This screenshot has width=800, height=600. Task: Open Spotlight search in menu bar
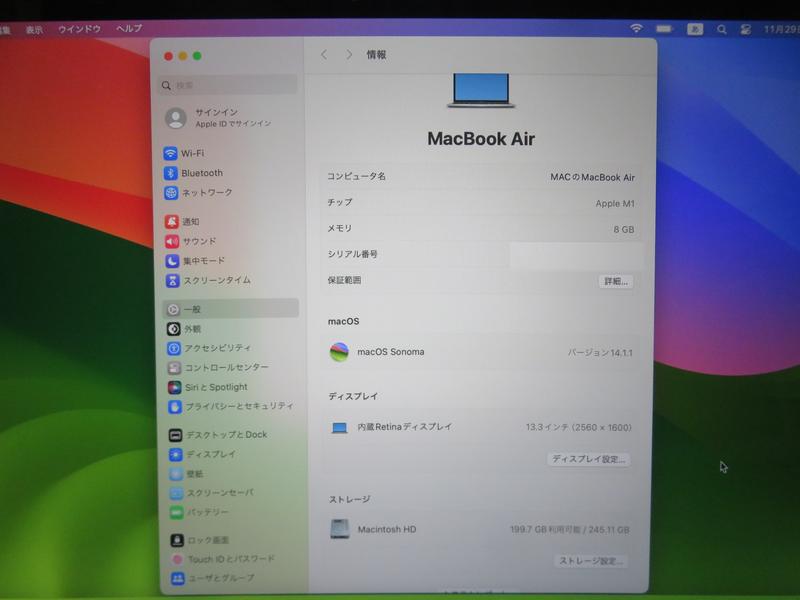pyautogui.click(x=721, y=30)
